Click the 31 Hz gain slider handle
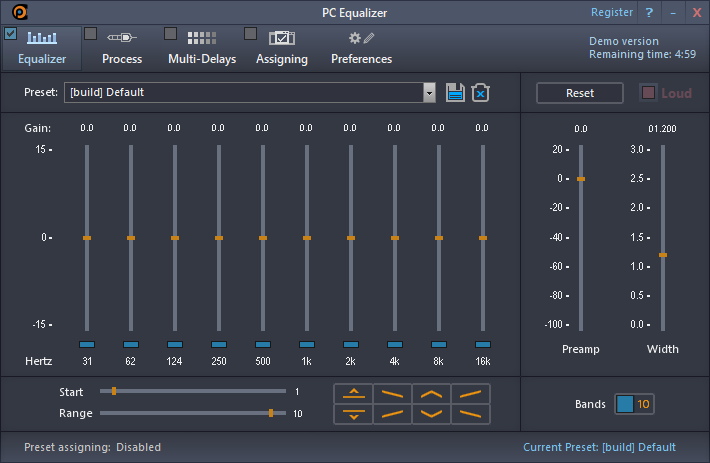 point(87,238)
